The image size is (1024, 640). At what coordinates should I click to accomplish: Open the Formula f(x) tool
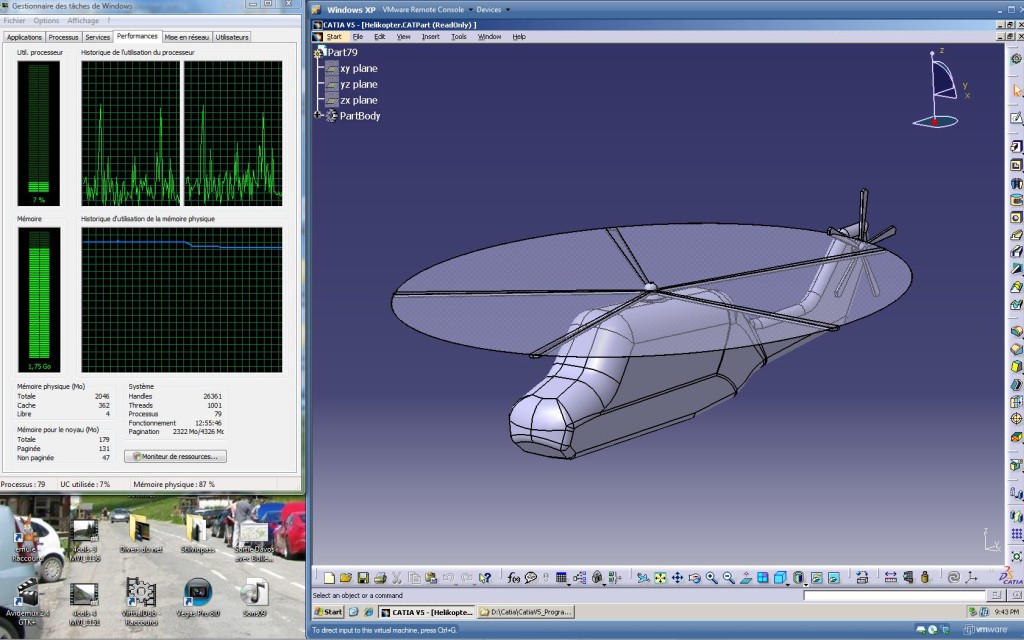click(513, 578)
